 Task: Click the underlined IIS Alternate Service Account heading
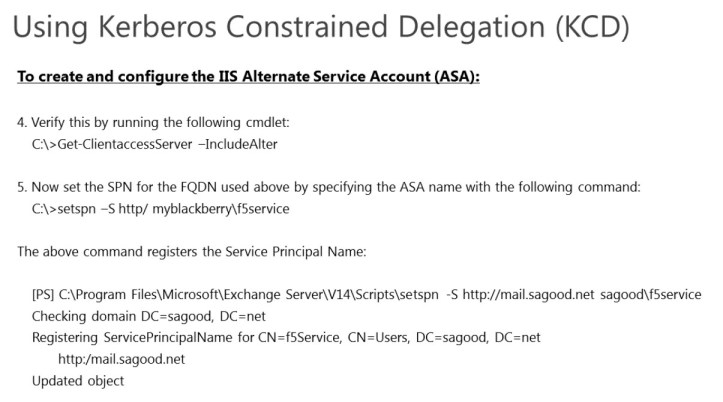(248, 77)
